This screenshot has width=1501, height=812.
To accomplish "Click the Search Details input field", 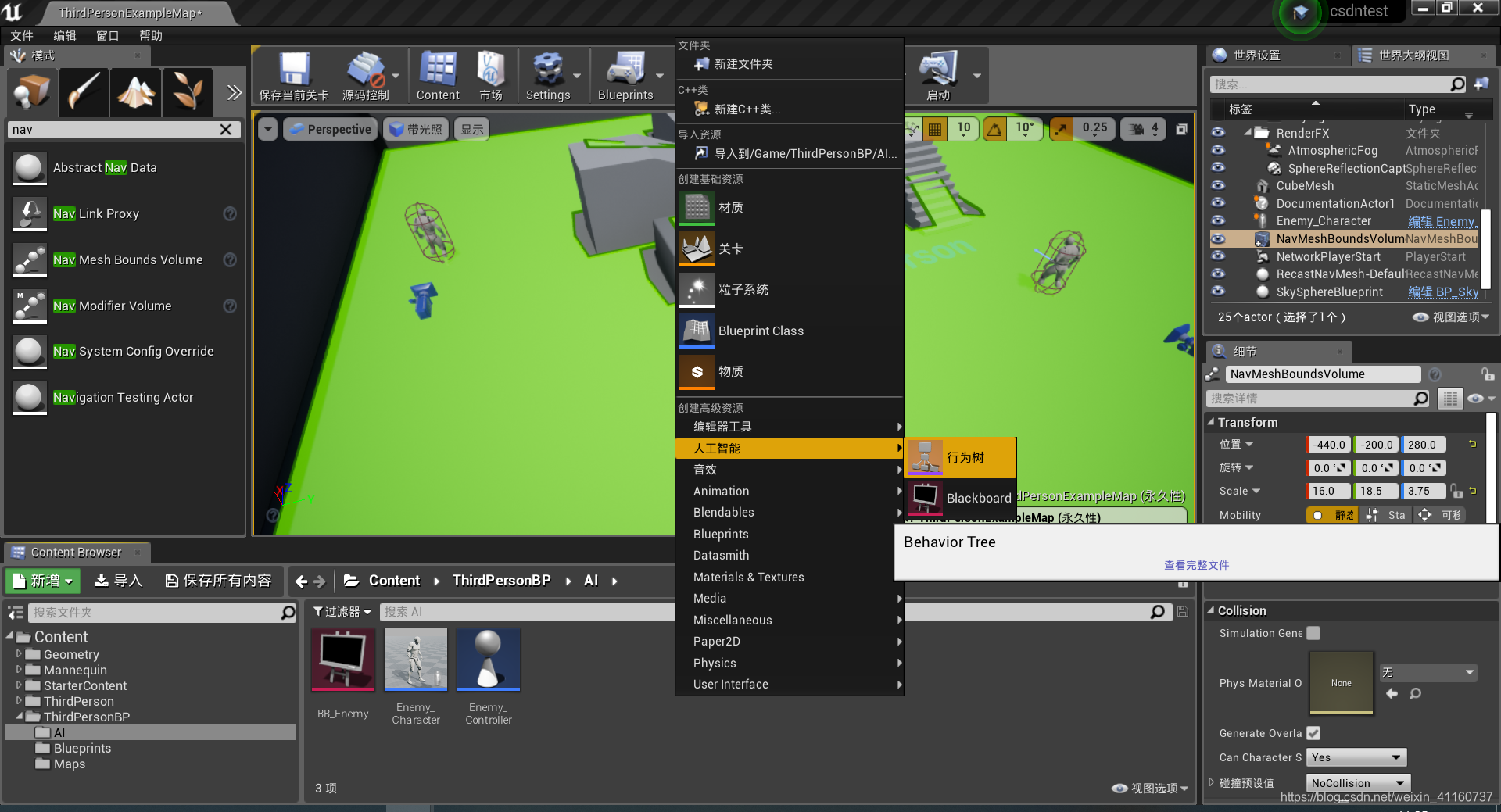I will [1319, 399].
